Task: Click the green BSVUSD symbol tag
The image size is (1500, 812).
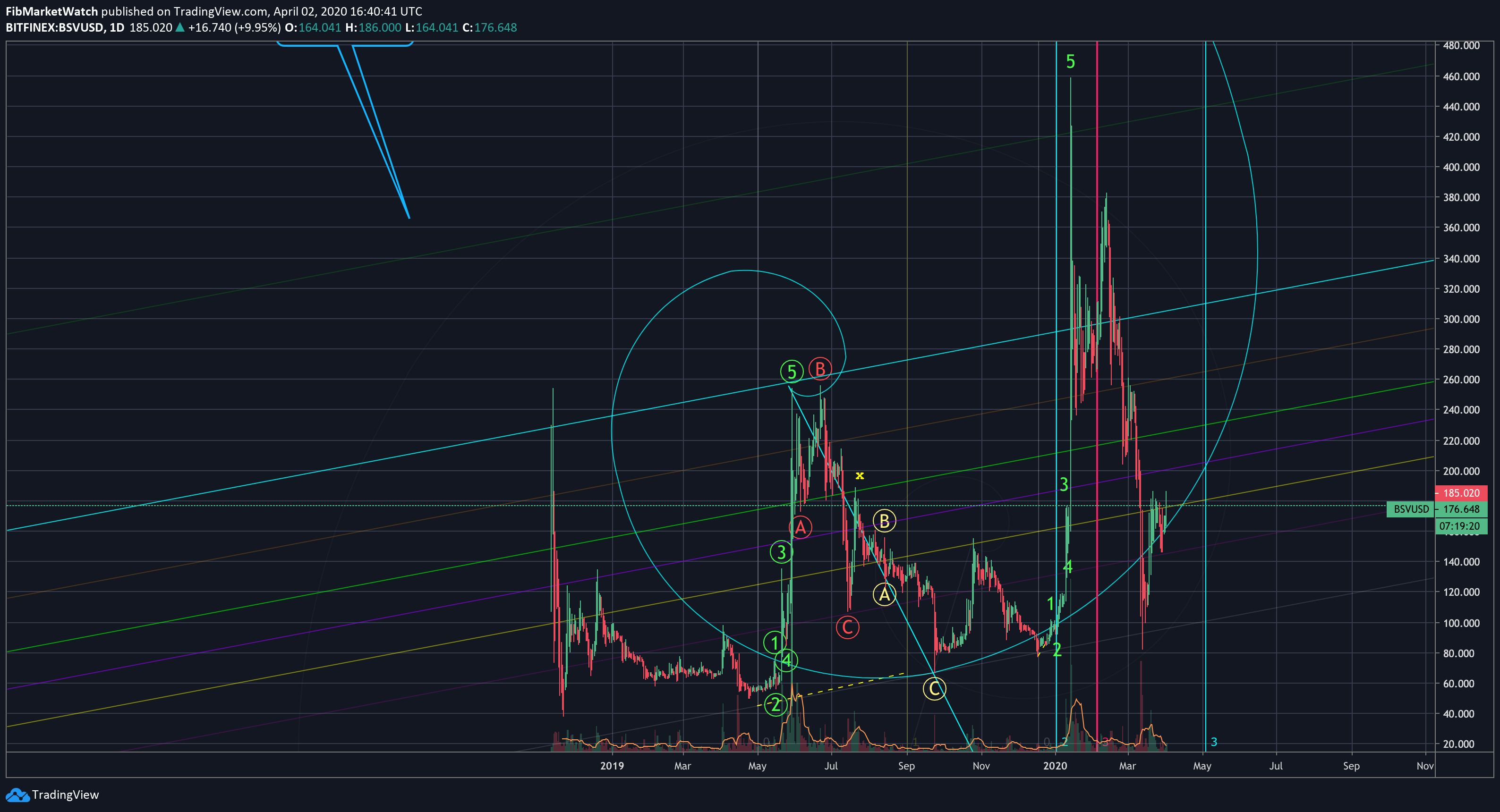Action: point(1410,509)
